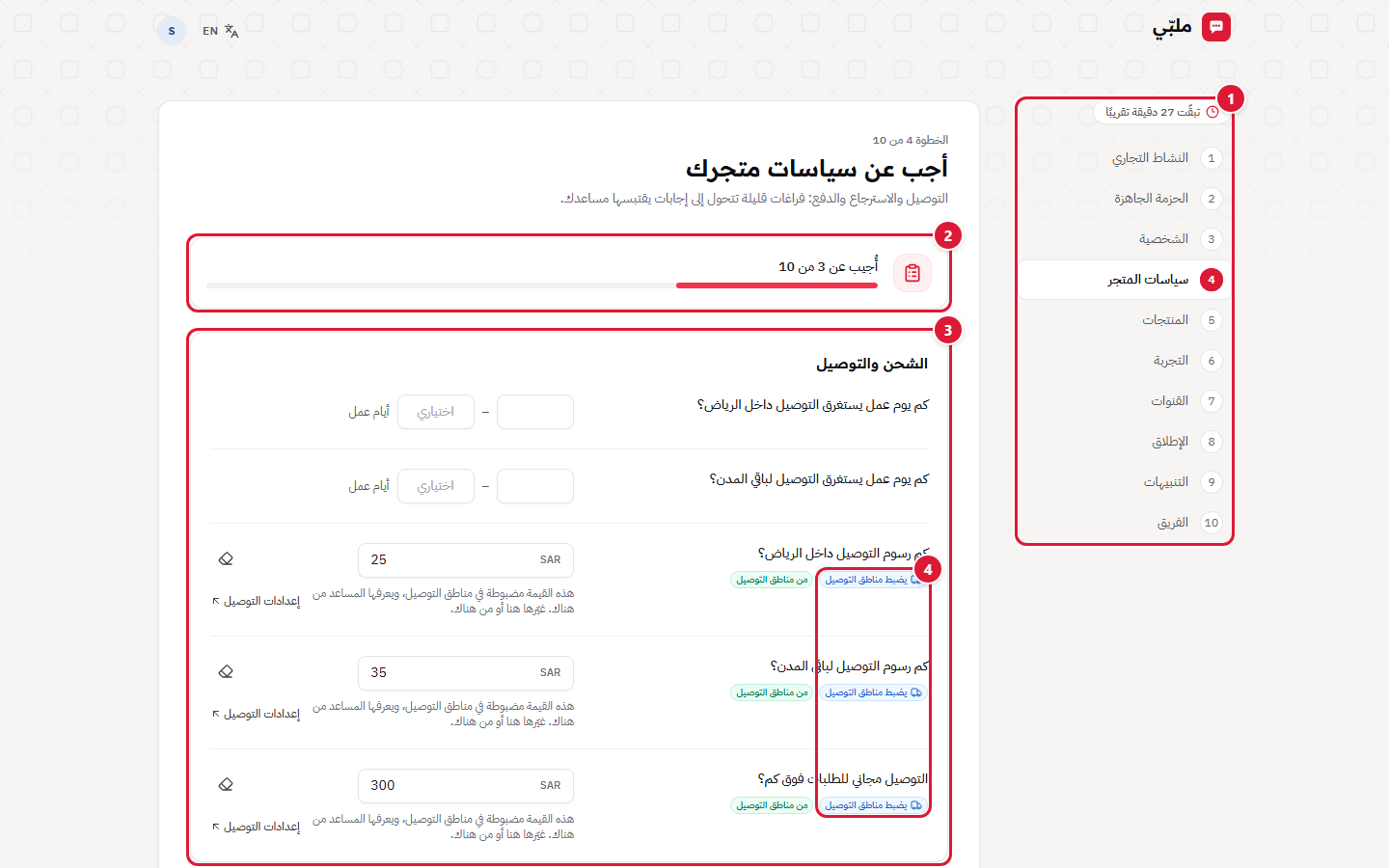Click the section title الشحن والتوصيل
1389x868 pixels.
(872, 364)
